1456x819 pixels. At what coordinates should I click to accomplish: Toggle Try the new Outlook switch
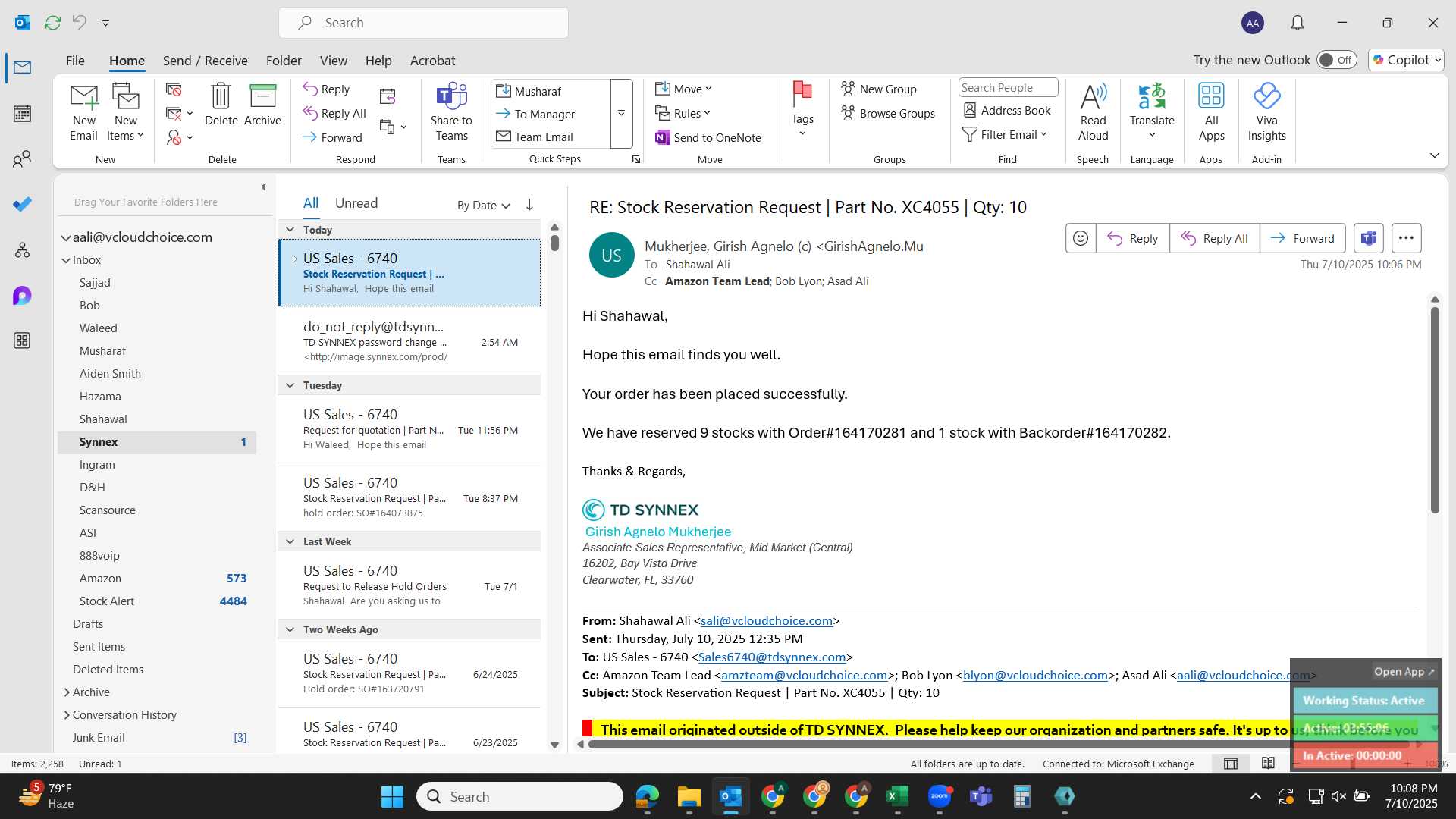pyautogui.click(x=1336, y=60)
